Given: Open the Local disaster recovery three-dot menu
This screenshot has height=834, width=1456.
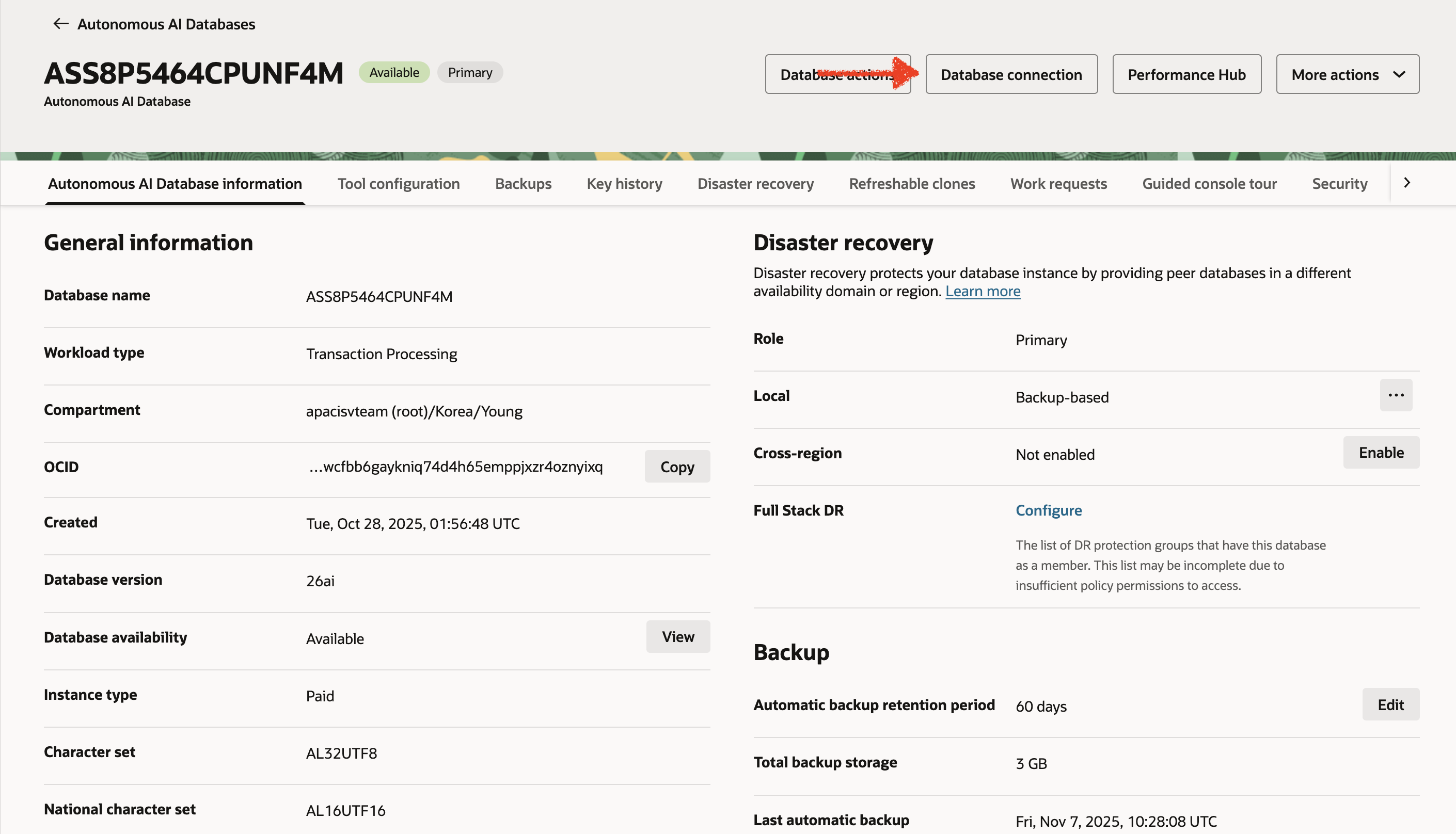Looking at the screenshot, I should (x=1395, y=395).
